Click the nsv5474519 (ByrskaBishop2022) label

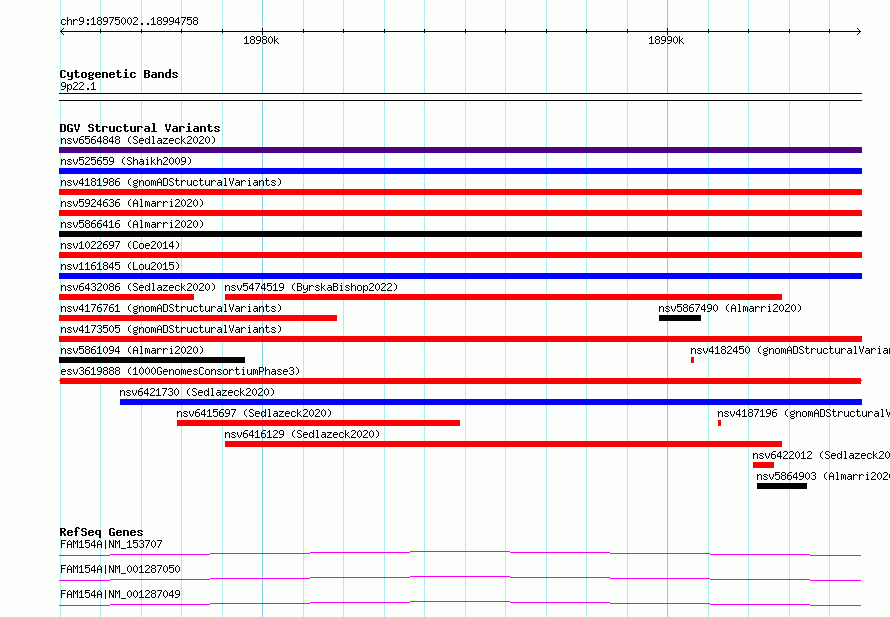(x=311, y=287)
